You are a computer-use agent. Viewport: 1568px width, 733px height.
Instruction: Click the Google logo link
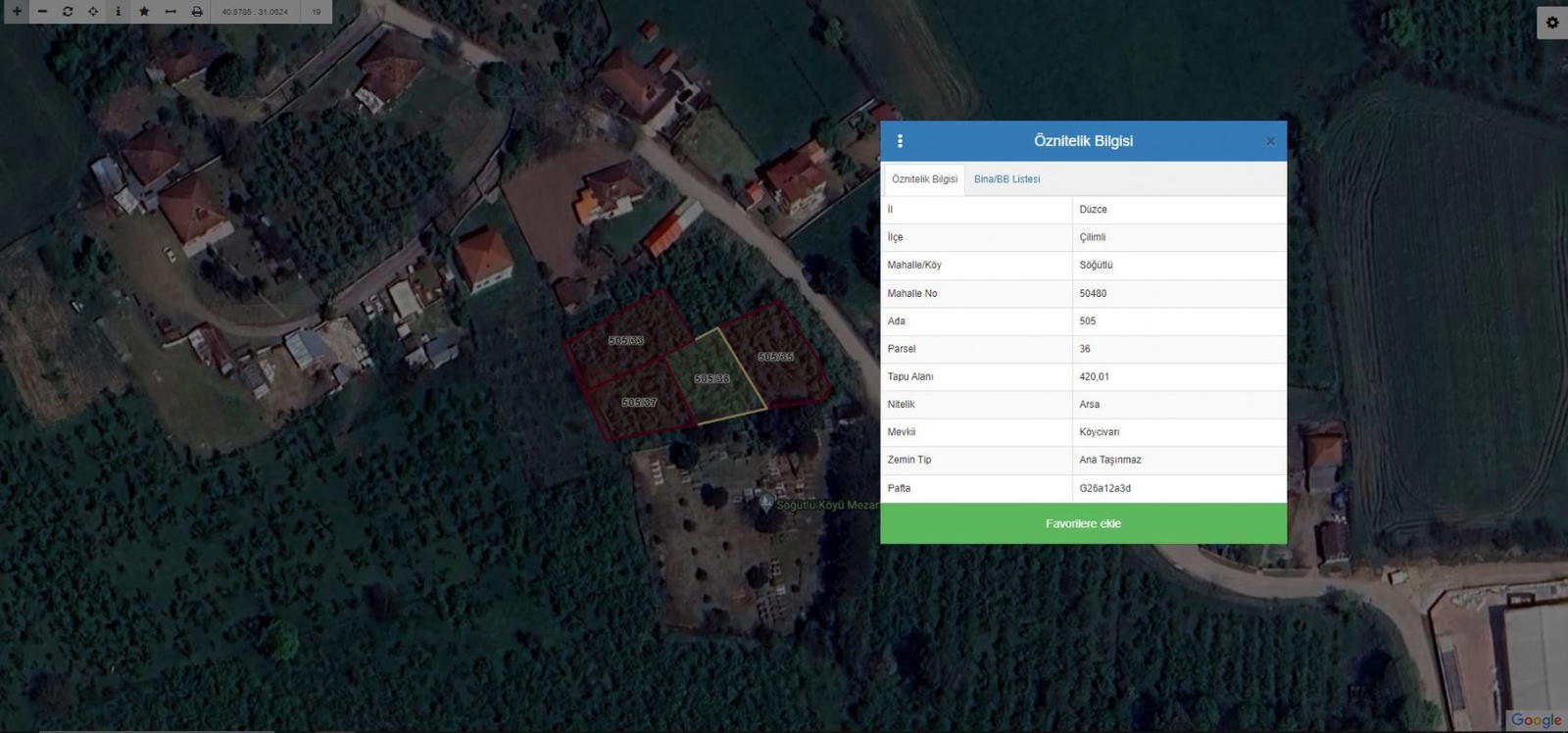pos(1535,720)
